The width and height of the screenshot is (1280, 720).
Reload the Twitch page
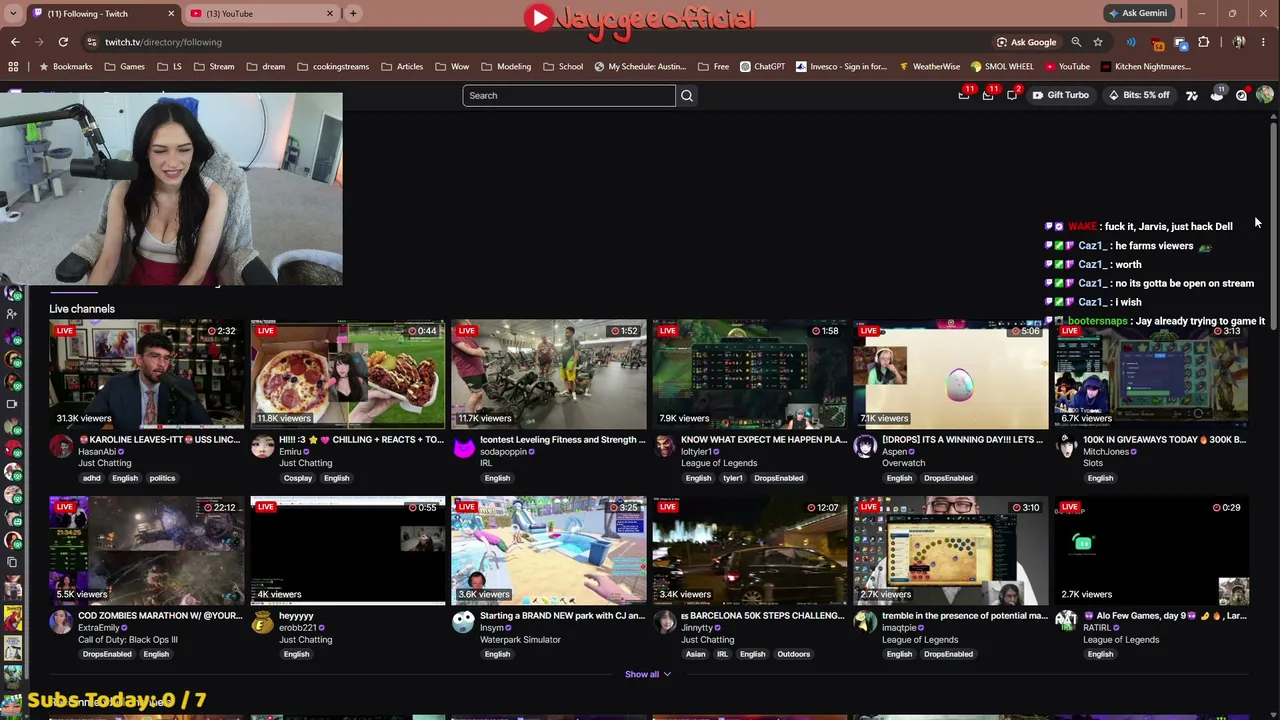[63, 42]
